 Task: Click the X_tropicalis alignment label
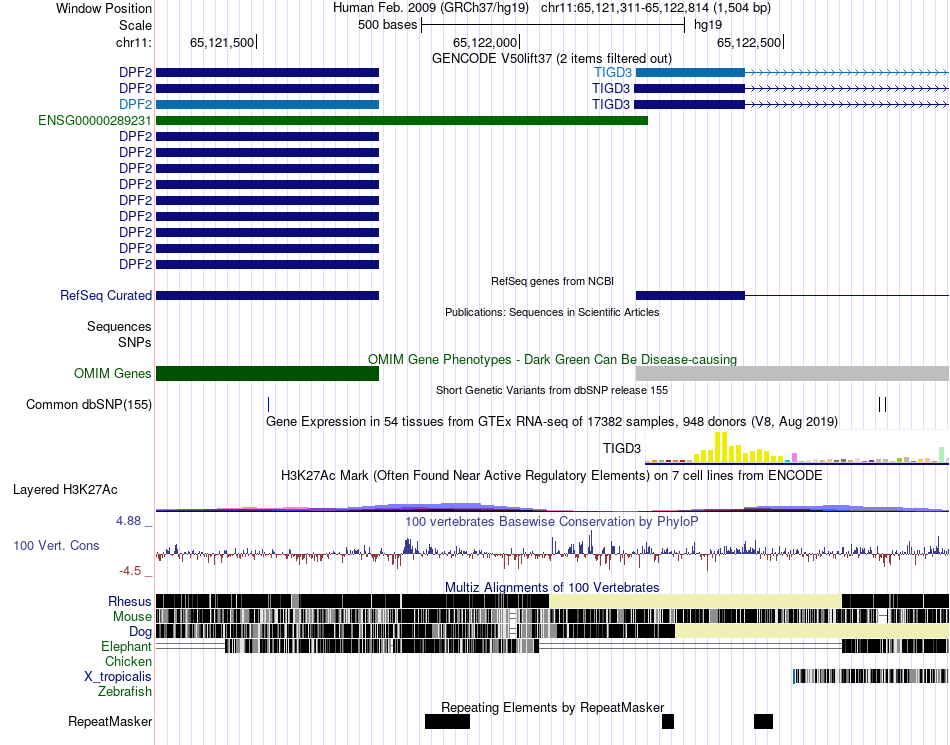point(118,677)
